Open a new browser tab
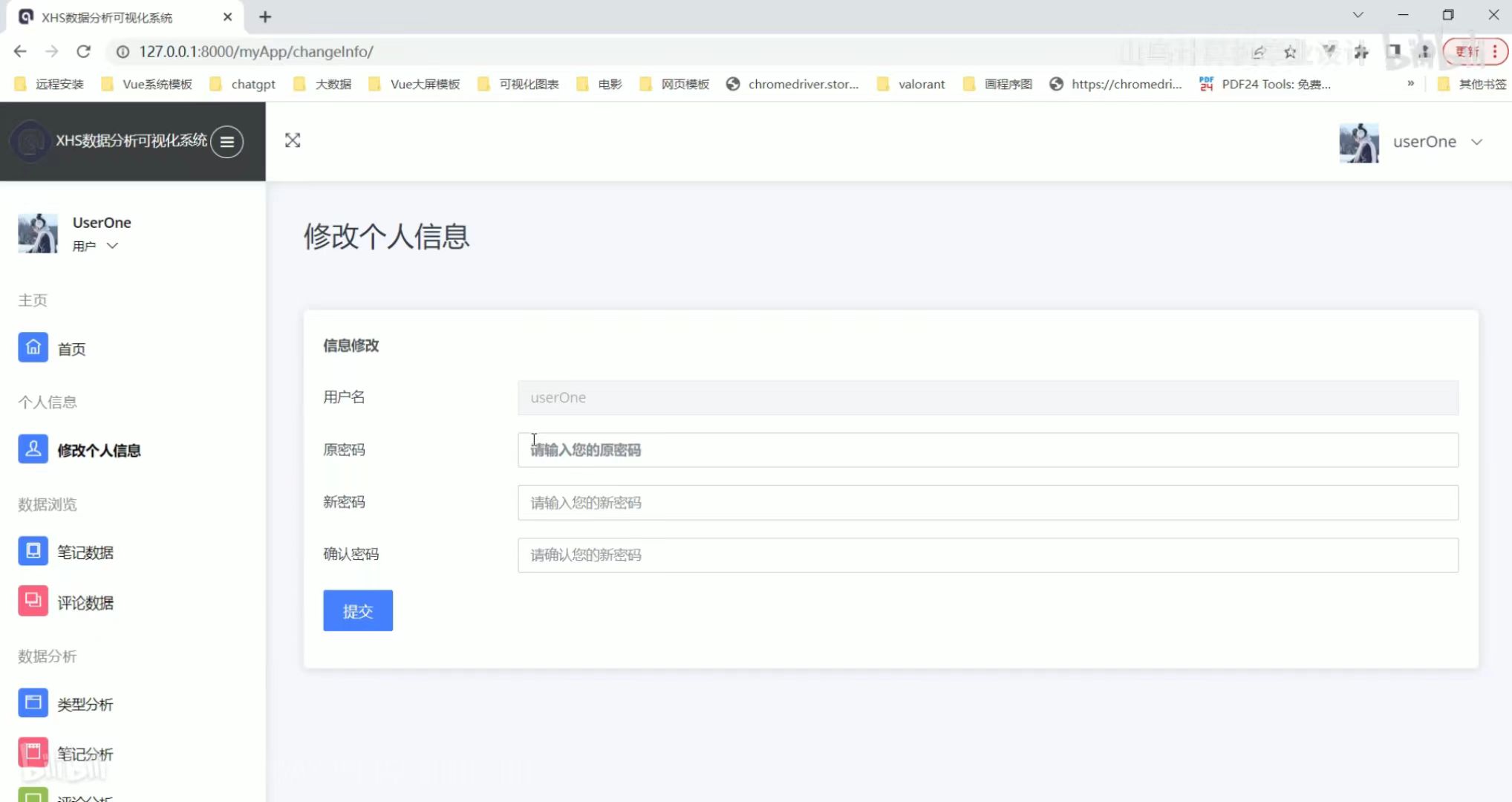 pos(265,16)
